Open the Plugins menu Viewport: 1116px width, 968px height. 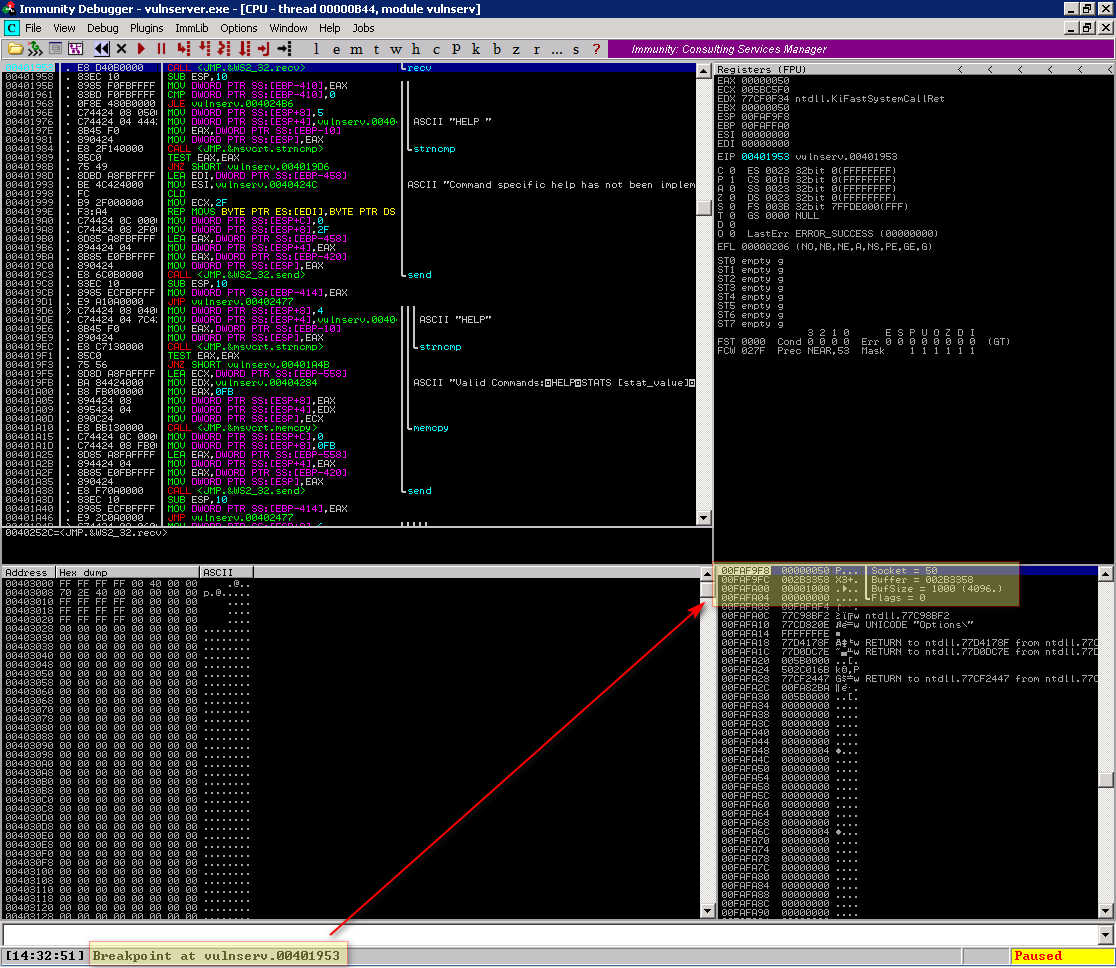point(147,28)
